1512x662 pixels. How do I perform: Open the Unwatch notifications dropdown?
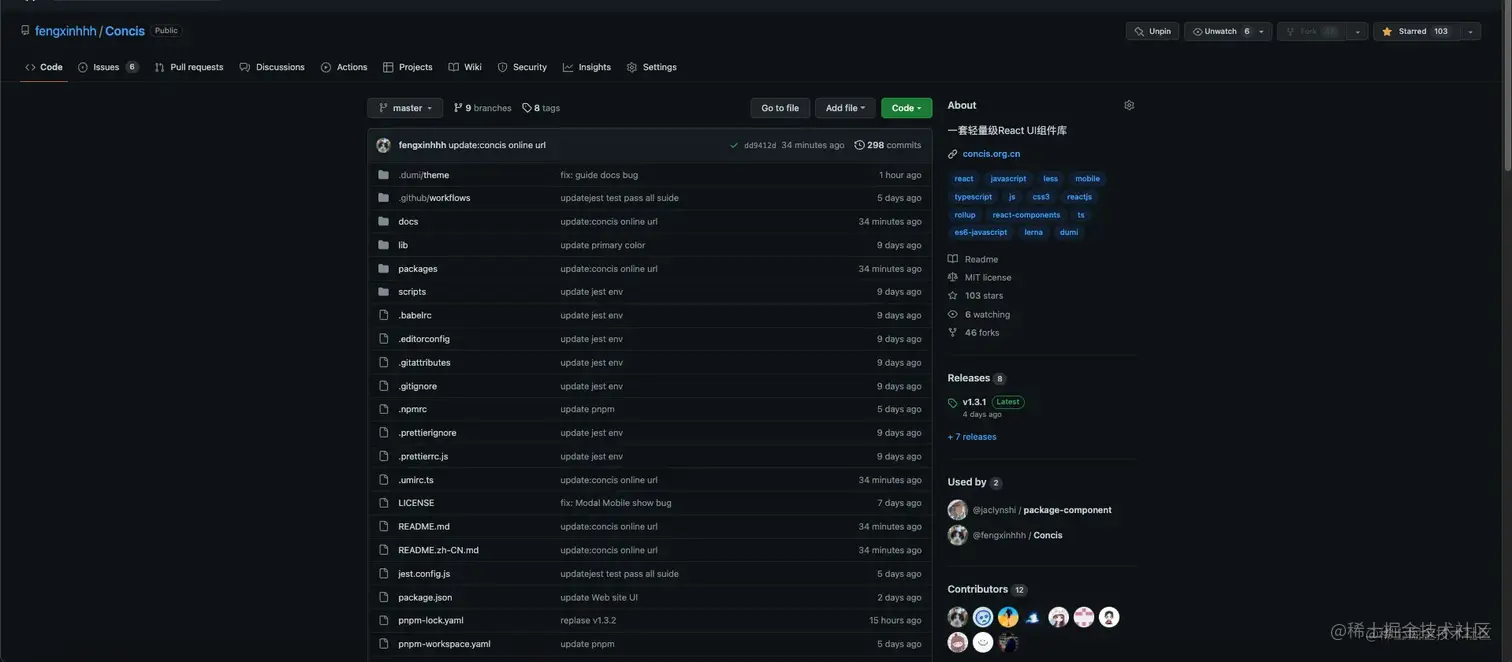point(1228,31)
